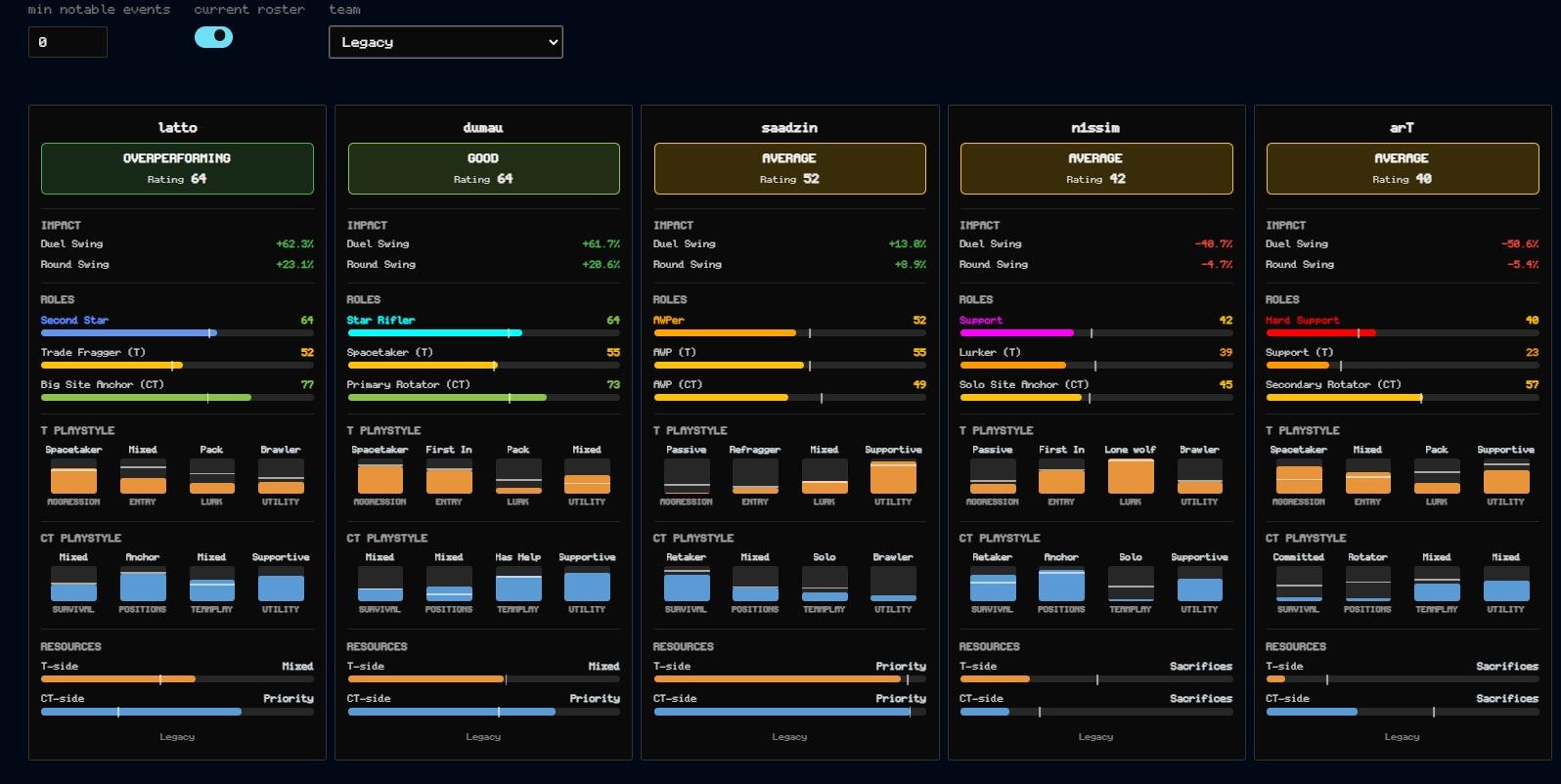Image resolution: width=1561 pixels, height=784 pixels.
Task: Click arT's Committed survival tile
Action: pos(1299,584)
